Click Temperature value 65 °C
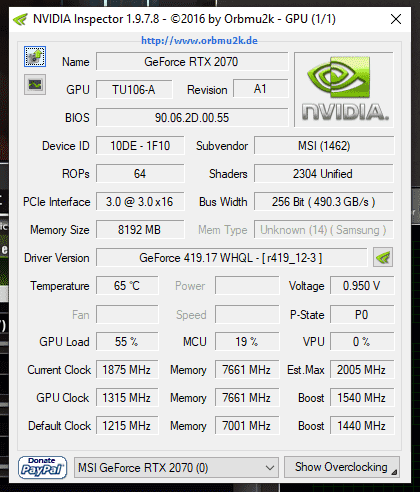 127,286
